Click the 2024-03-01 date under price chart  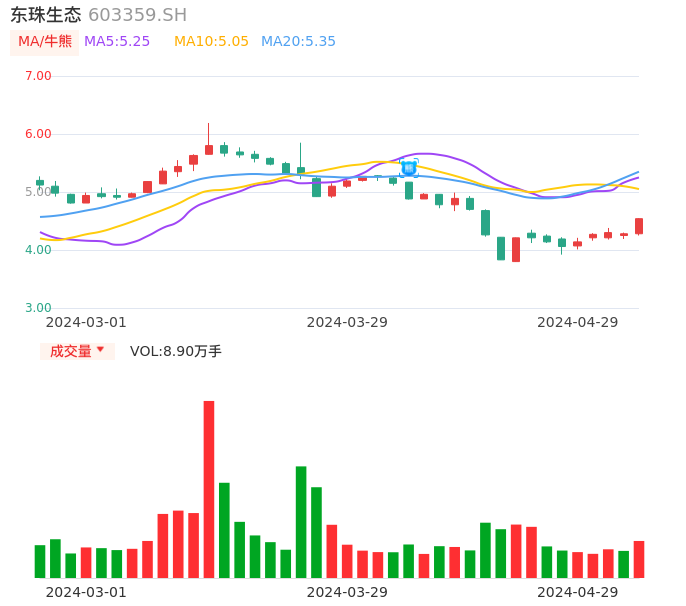[86, 322]
